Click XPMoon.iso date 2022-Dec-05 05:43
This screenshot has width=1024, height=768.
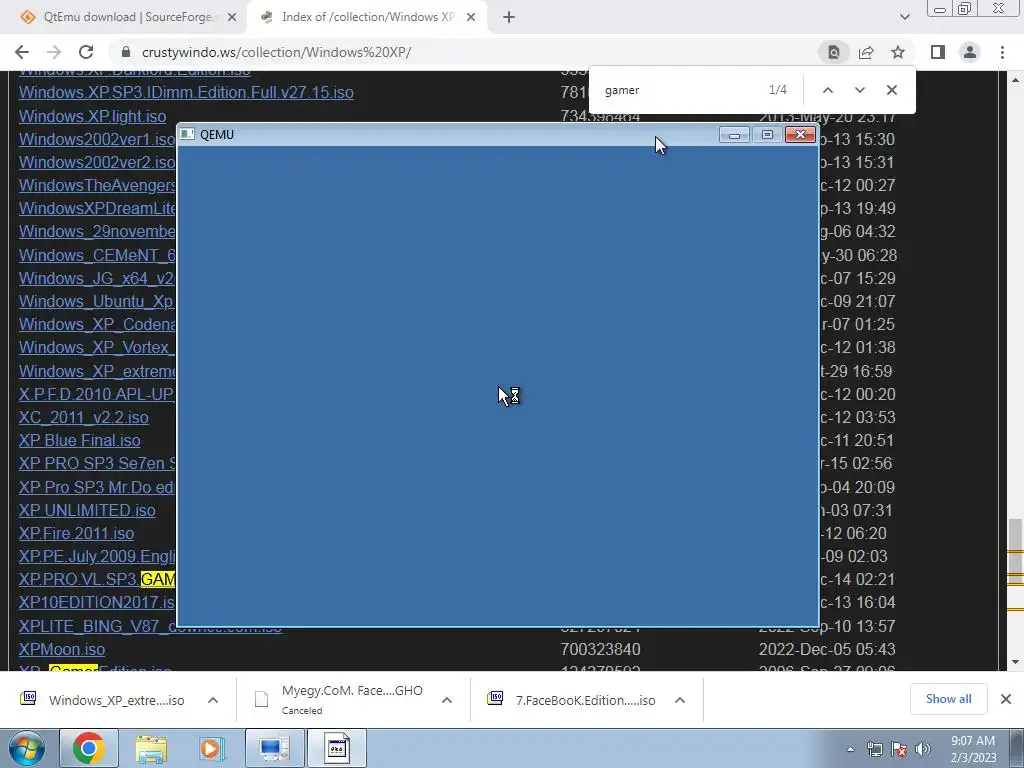tap(825, 649)
